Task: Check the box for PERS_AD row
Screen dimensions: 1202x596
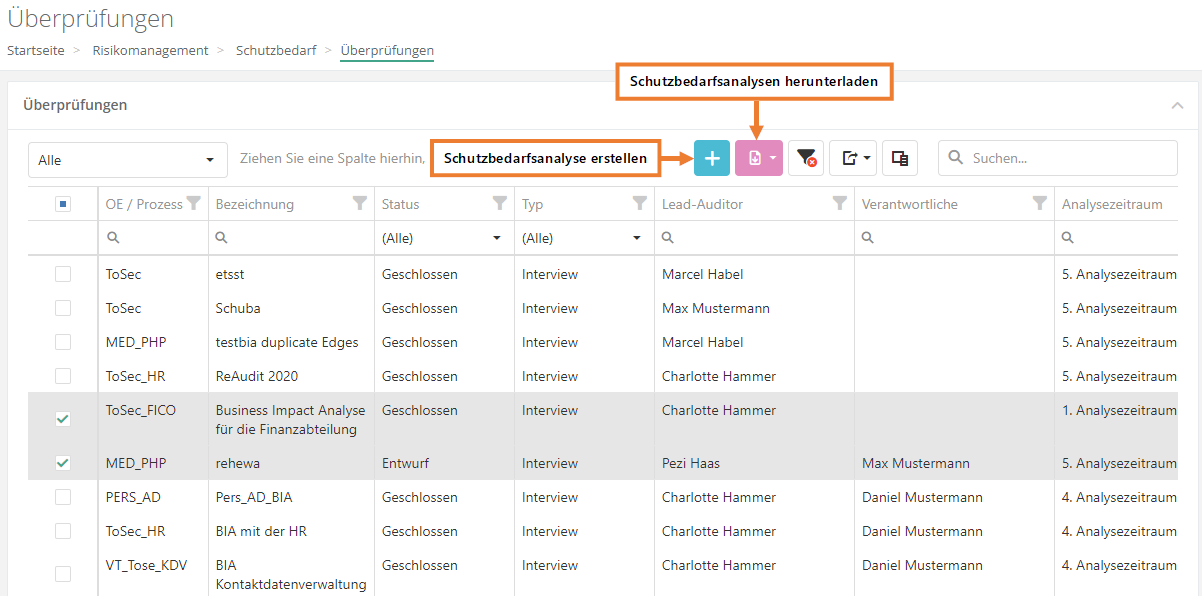Action: 63,497
